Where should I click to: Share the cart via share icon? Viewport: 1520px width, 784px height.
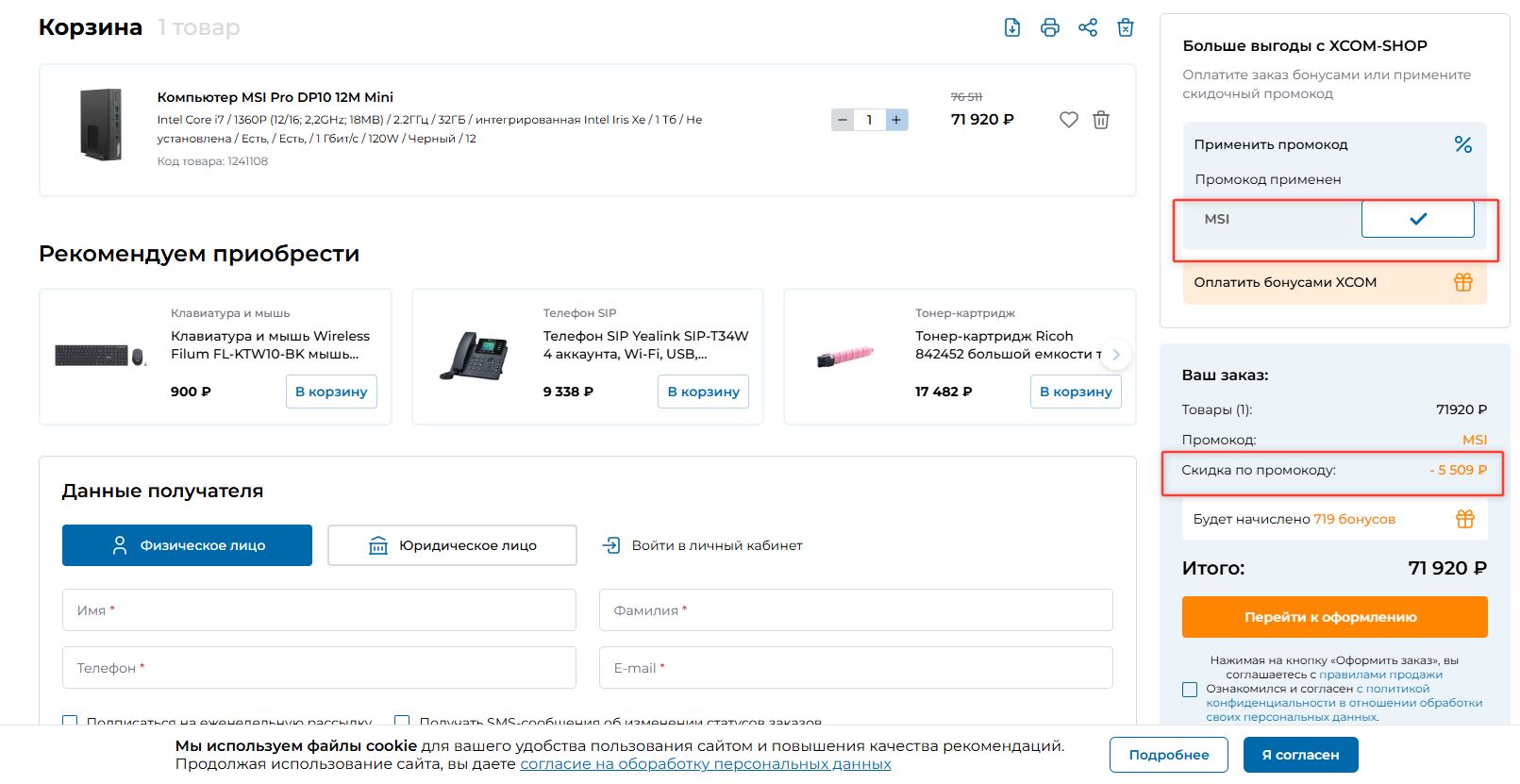coord(1088,27)
